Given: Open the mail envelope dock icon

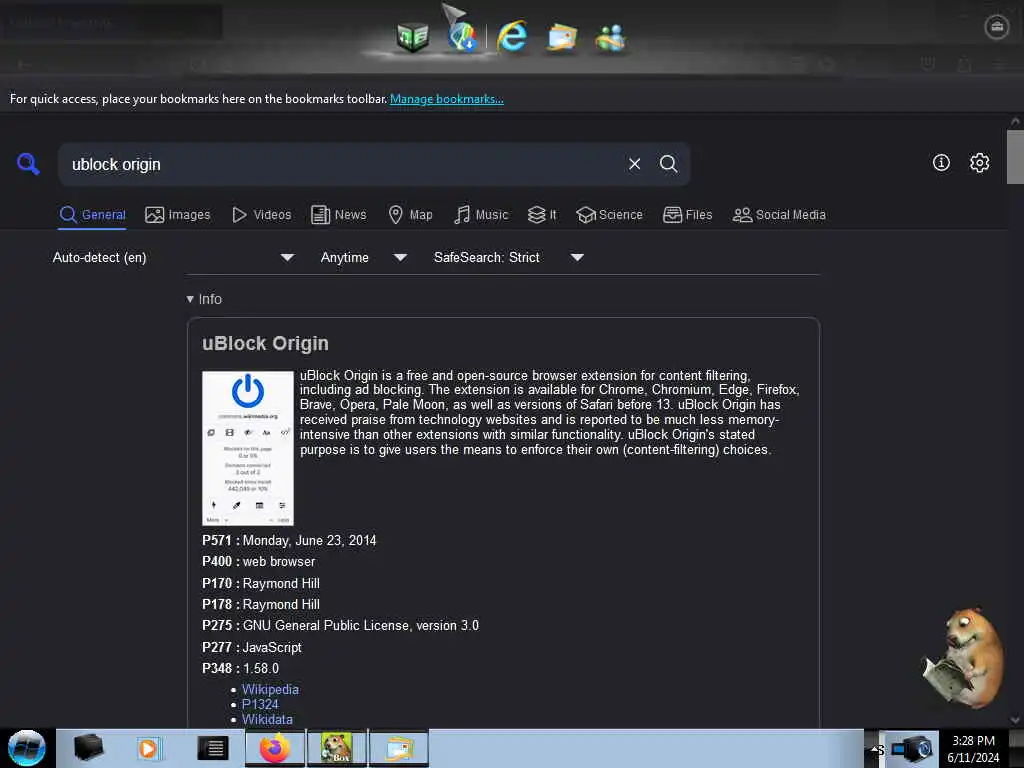Looking at the screenshot, I should pos(562,37).
